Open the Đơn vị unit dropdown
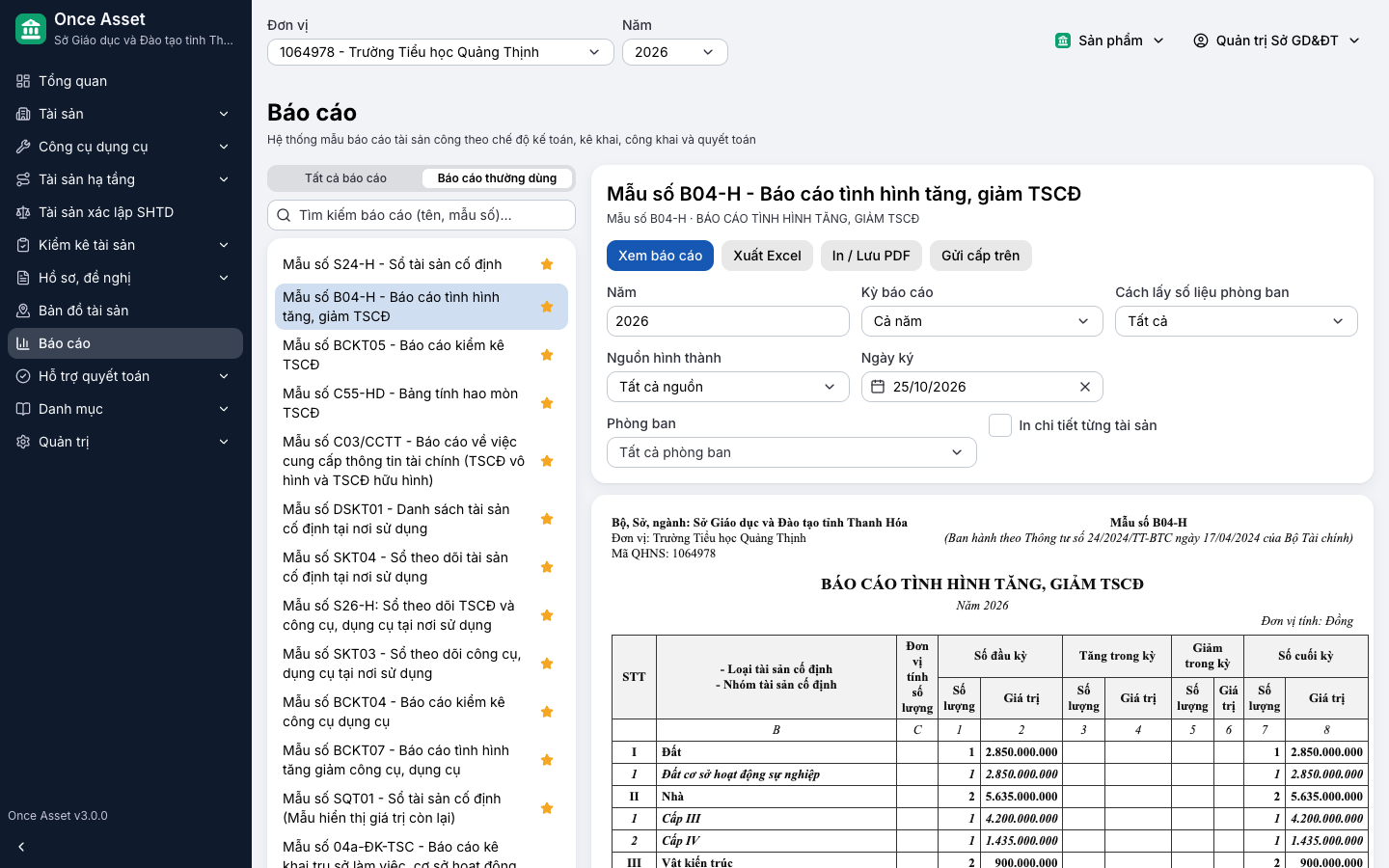 (x=441, y=52)
